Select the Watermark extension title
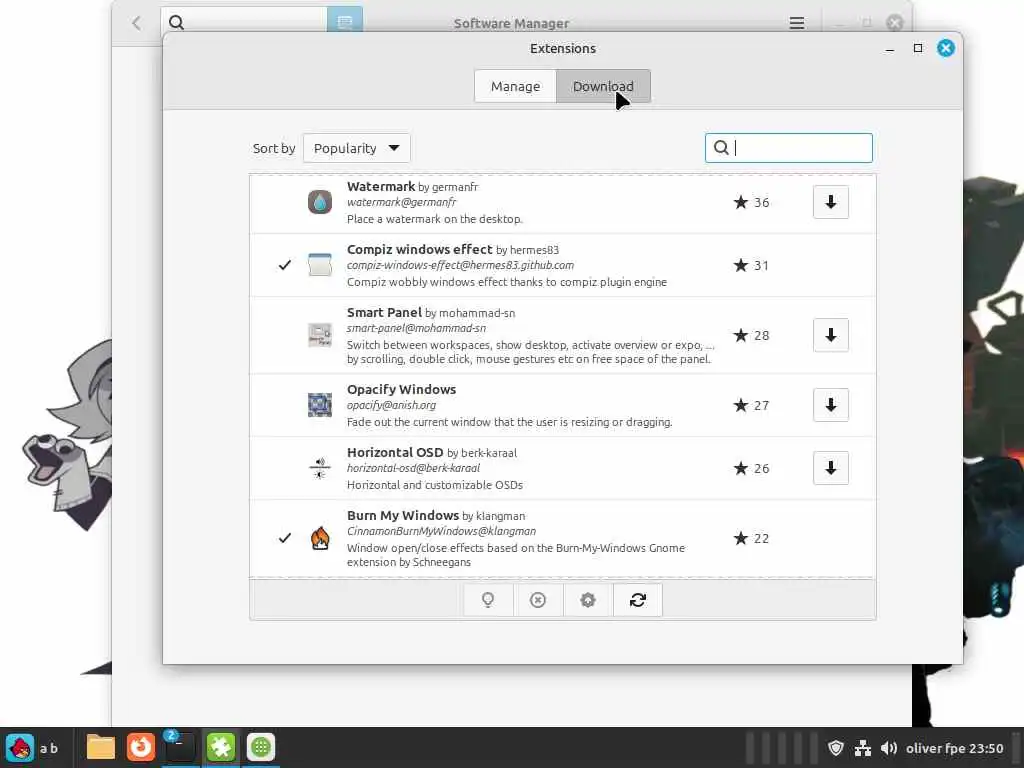 381,186
